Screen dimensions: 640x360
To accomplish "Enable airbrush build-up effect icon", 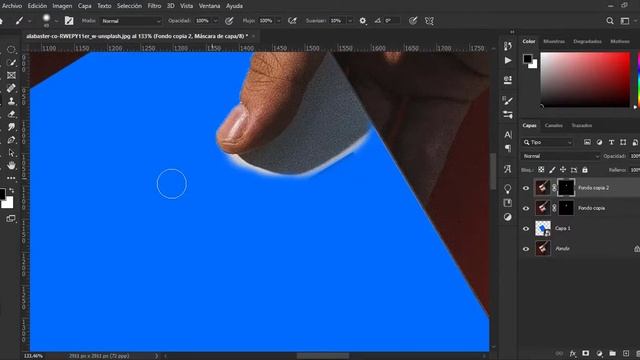I will (x=292, y=20).
